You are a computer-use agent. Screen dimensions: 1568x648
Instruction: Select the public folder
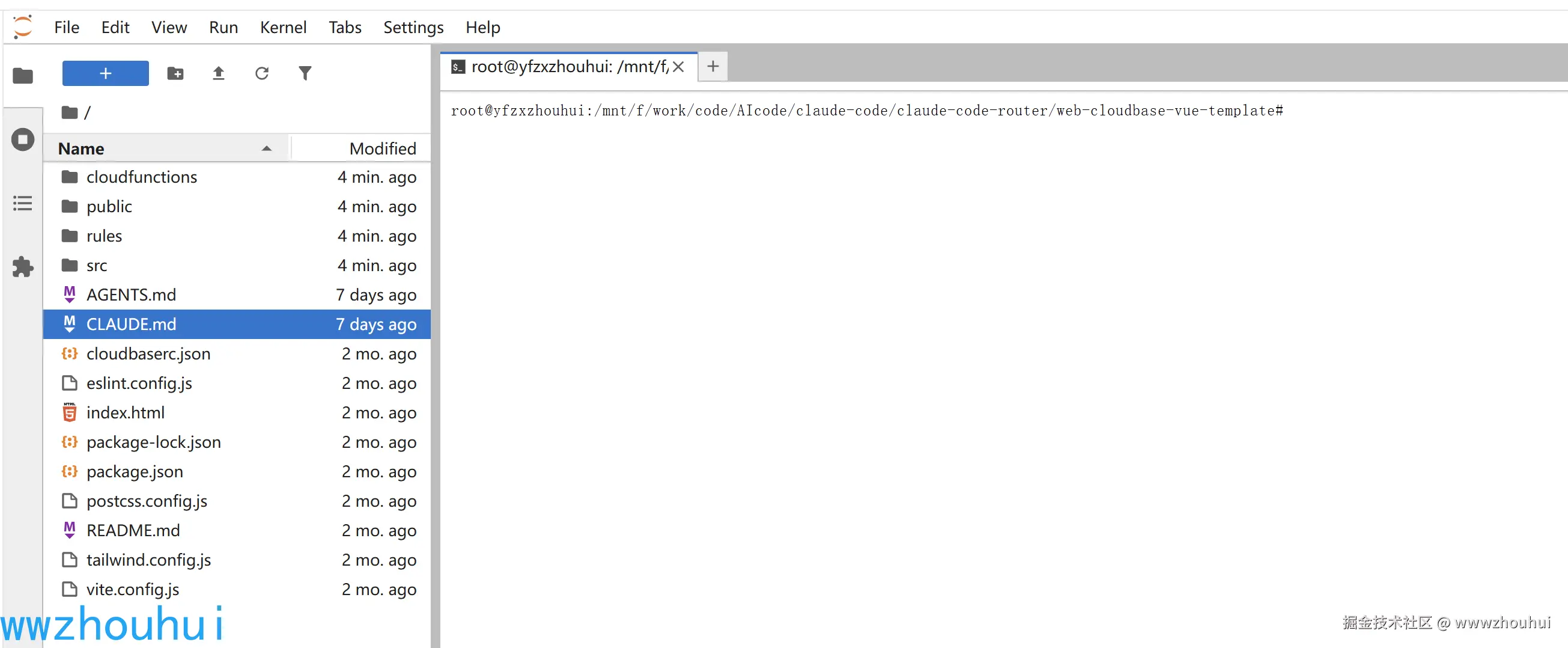(x=237, y=206)
